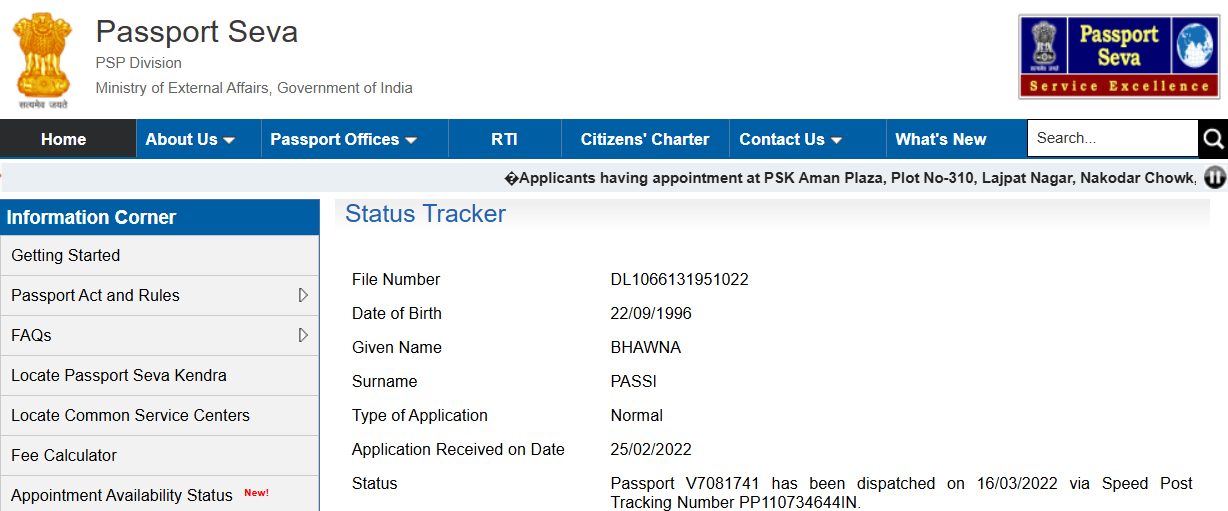Expand the Passport Act and Rules arrow
The image size is (1228, 511).
pyautogui.click(x=303, y=295)
